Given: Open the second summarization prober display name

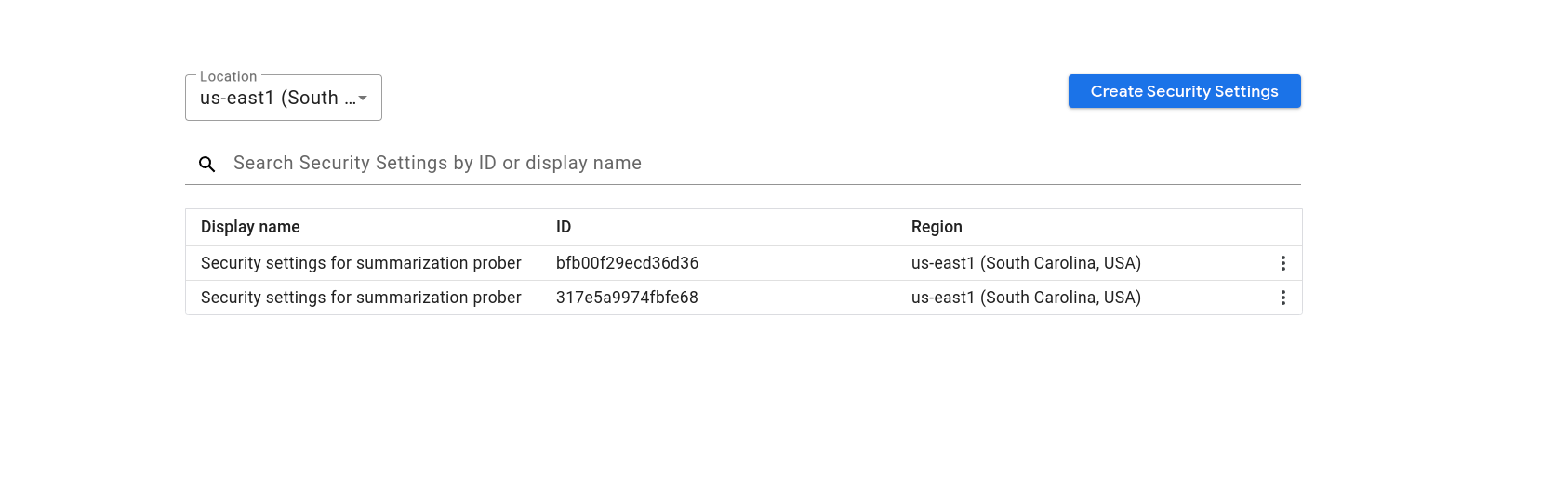Looking at the screenshot, I should pos(361,298).
